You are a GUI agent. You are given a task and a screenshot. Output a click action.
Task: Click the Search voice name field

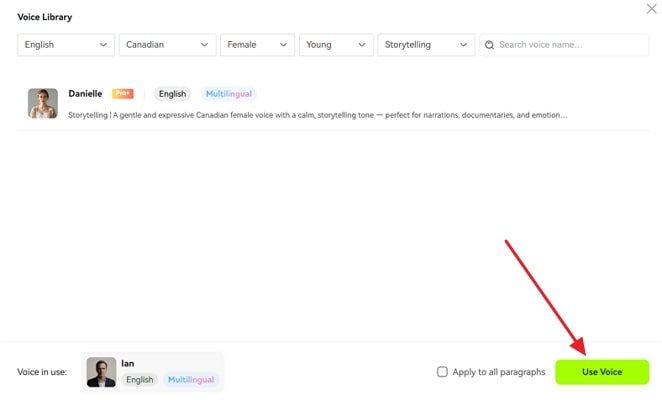(564, 45)
